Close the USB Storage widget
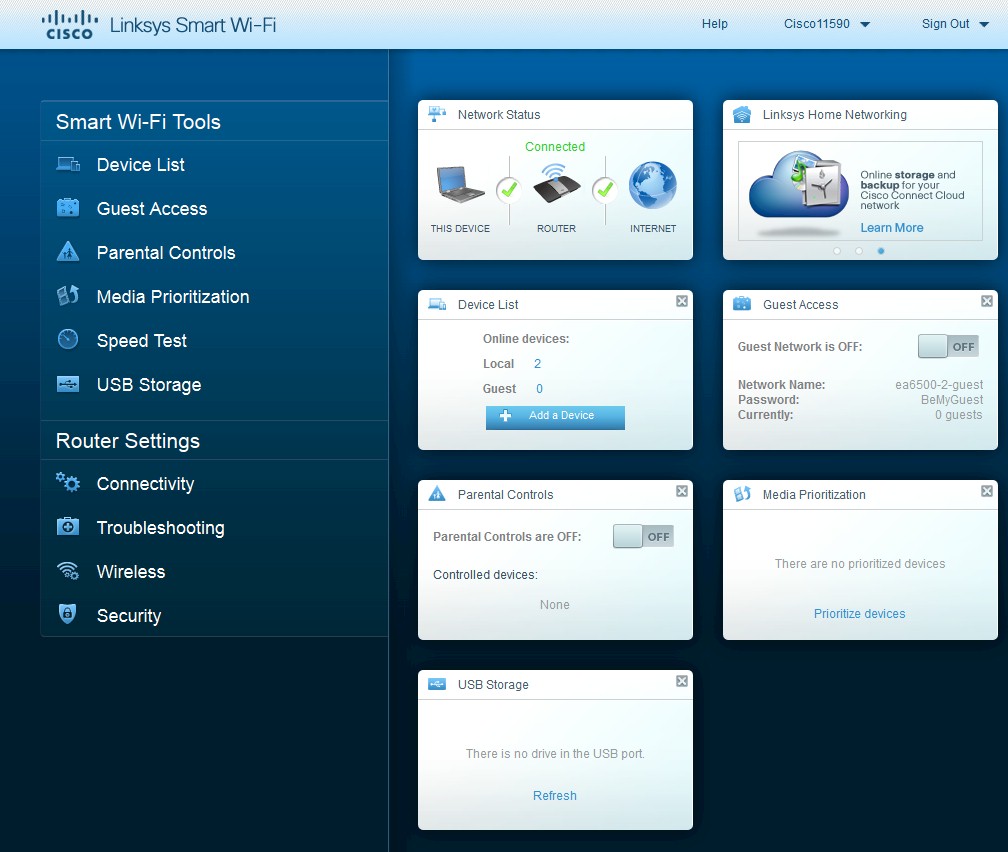 point(682,681)
